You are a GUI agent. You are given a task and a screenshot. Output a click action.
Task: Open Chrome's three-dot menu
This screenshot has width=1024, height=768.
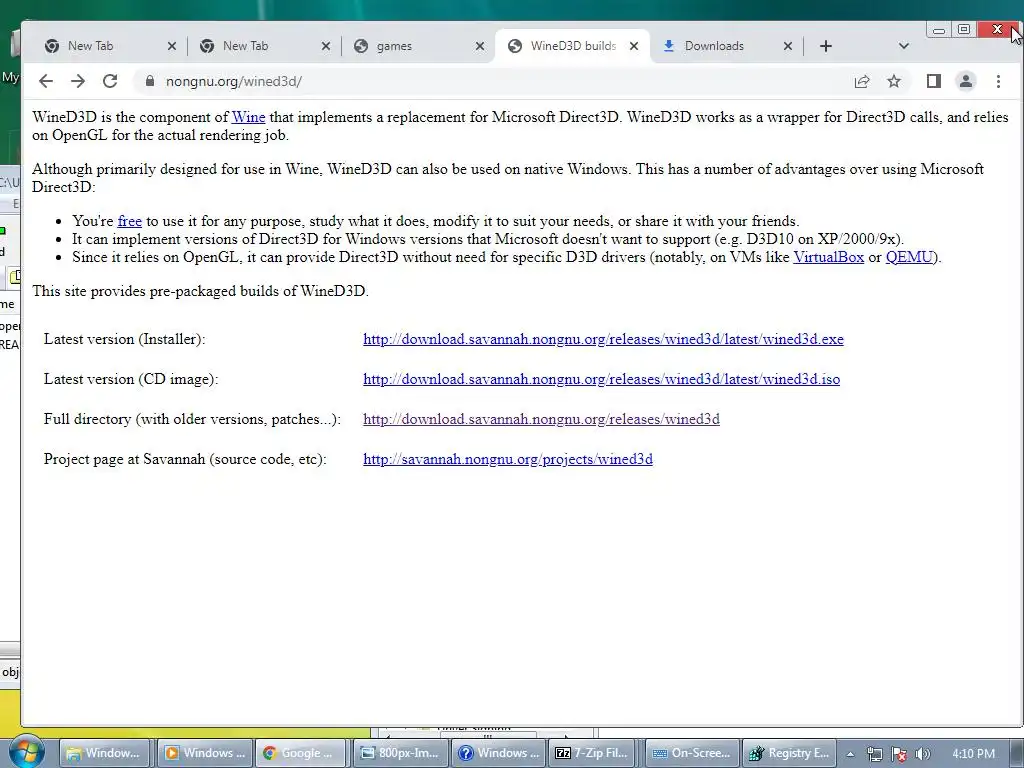pyautogui.click(x=999, y=81)
